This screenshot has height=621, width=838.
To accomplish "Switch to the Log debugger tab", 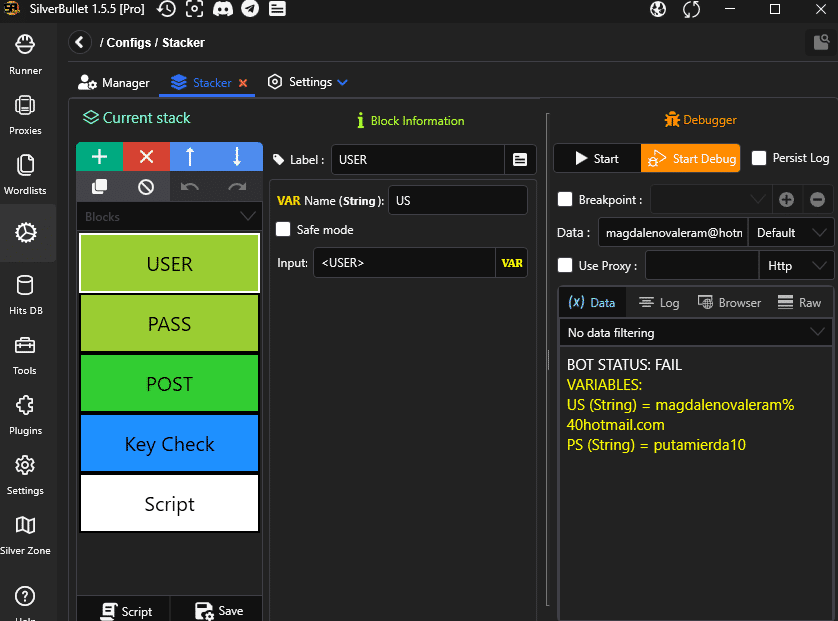I will click(659, 303).
